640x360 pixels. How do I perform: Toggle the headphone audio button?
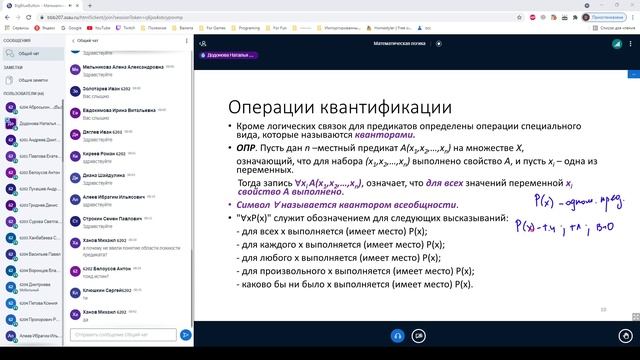pos(398,336)
